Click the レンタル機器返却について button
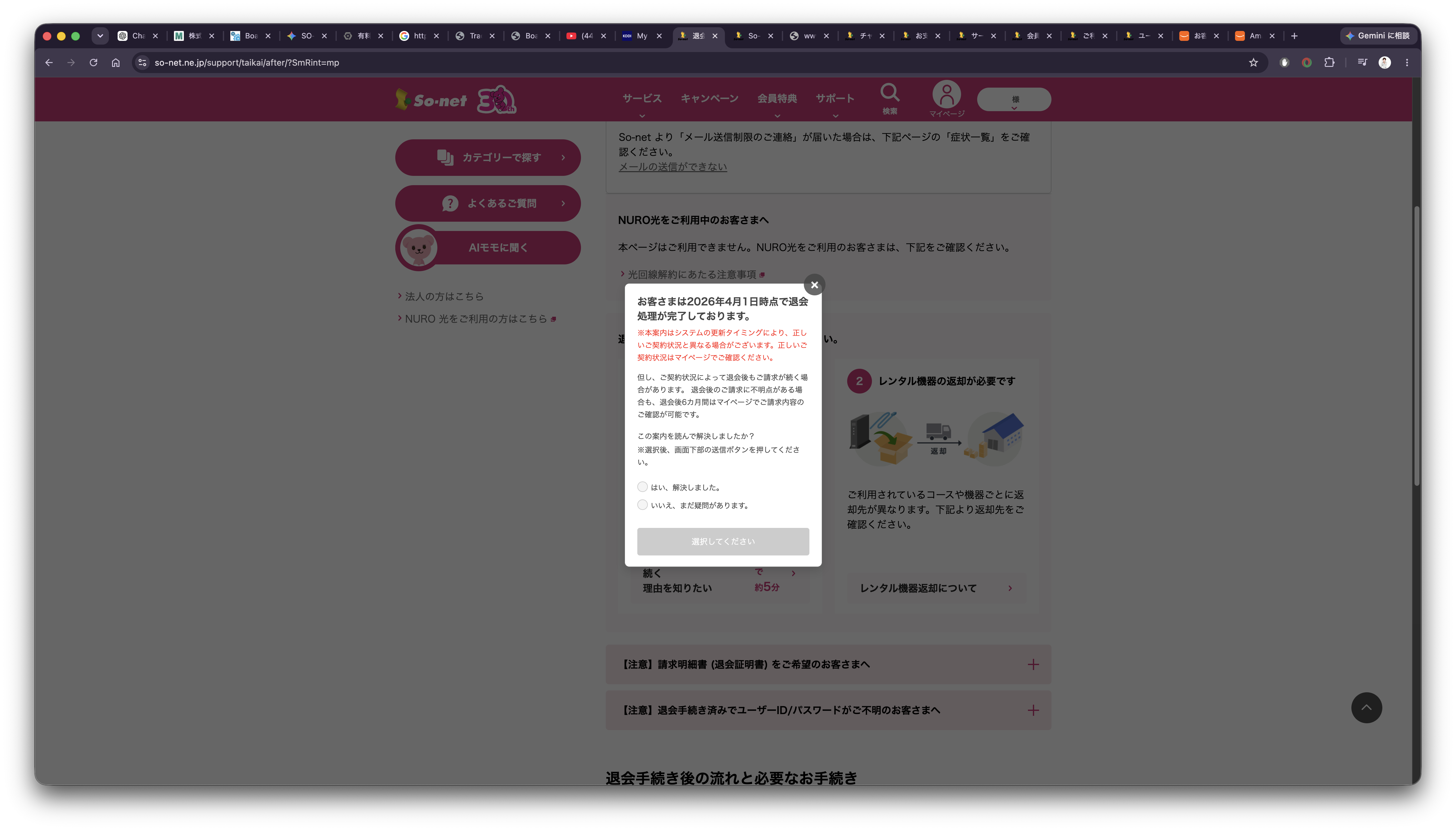Screen dimensions: 1456x831 point(936,588)
